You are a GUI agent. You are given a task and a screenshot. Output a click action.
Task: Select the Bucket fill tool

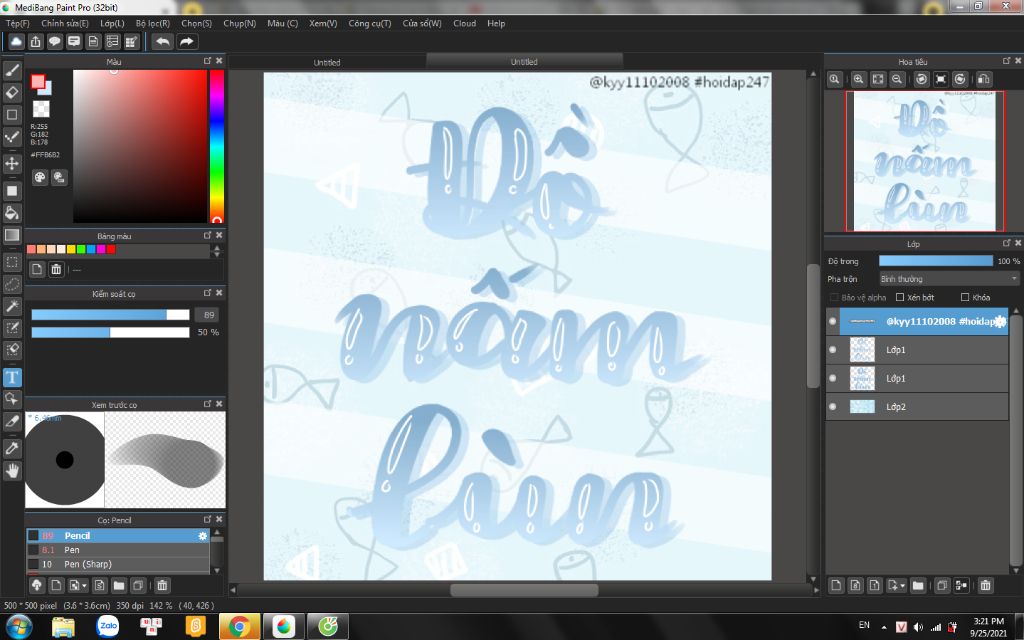tap(12, 212)
